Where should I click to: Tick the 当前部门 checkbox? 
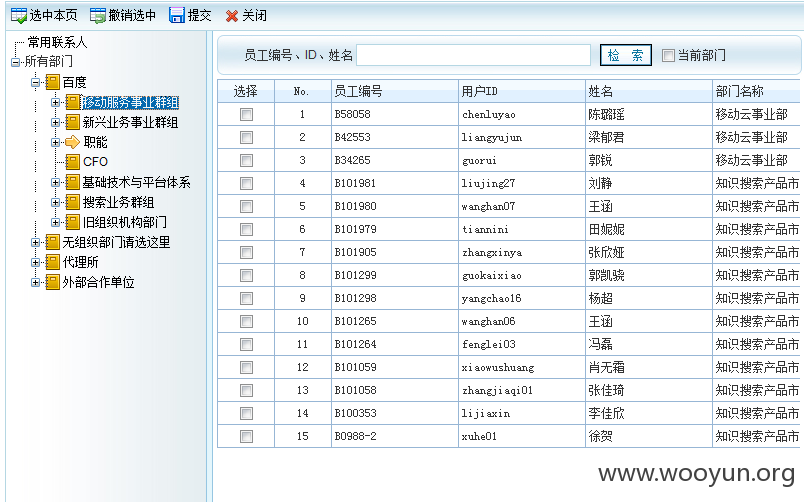(668, 55)
